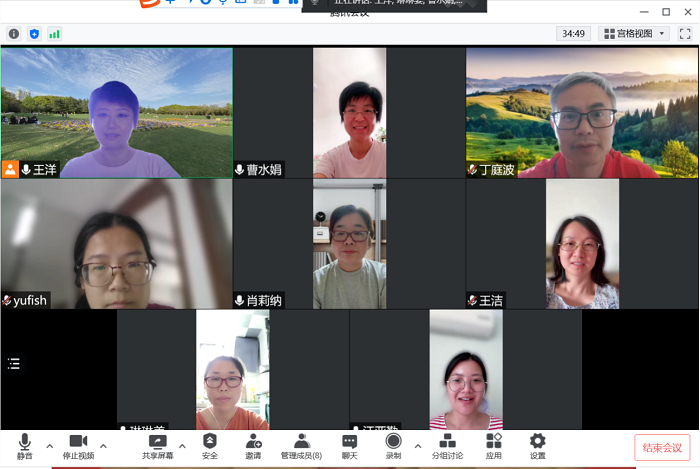Select 丁庭波's video tile
Viewport: 700px width, 469px height.
tap(582, 112)
